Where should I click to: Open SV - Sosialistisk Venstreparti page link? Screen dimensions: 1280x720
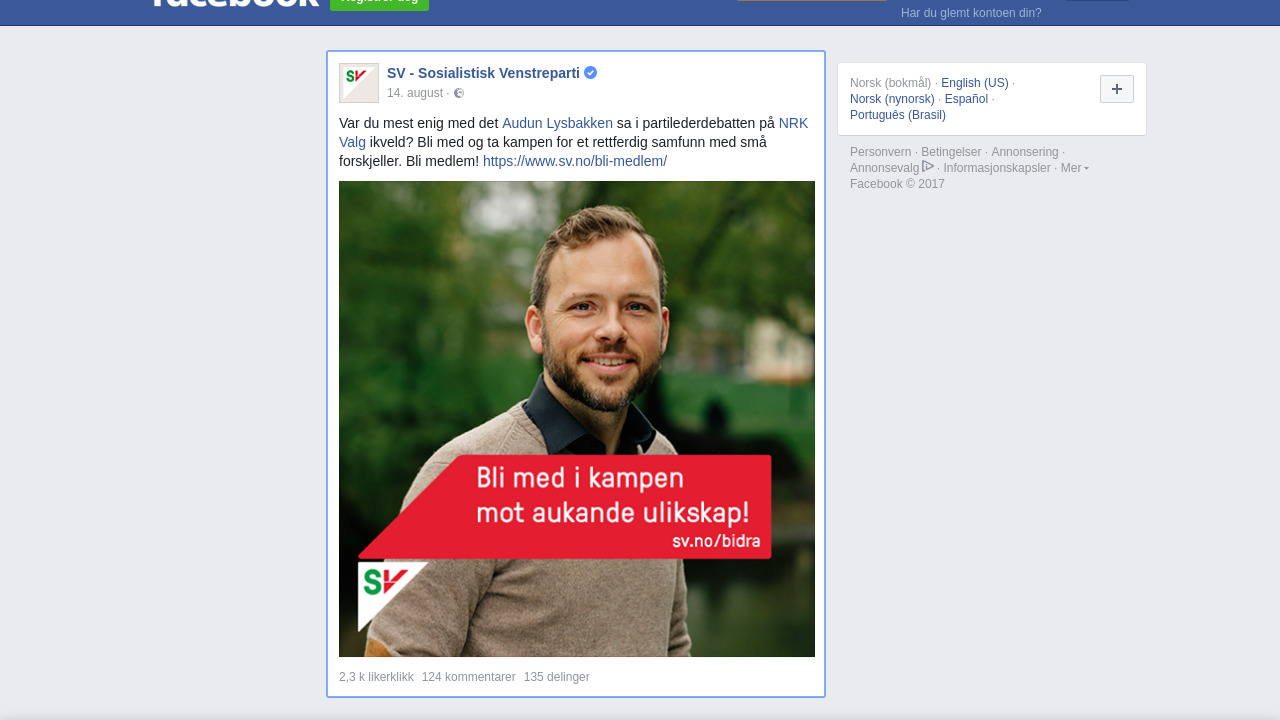click(x=483, y=73)
